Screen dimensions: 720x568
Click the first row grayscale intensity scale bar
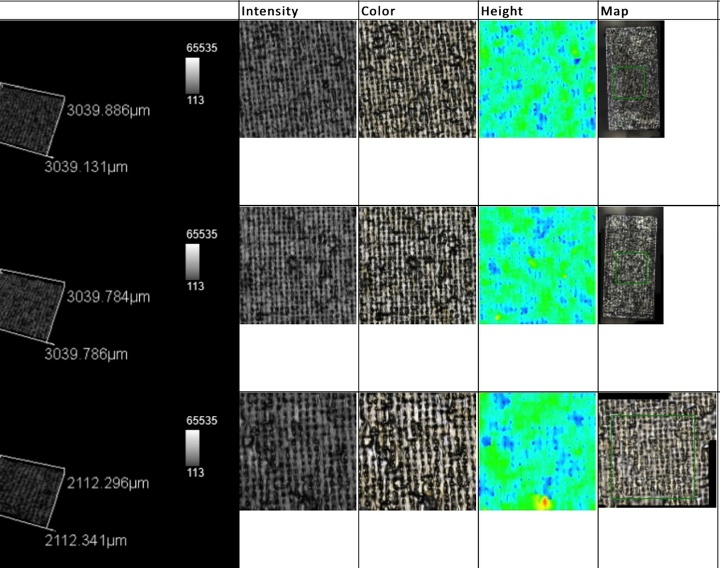pos(194,74)
